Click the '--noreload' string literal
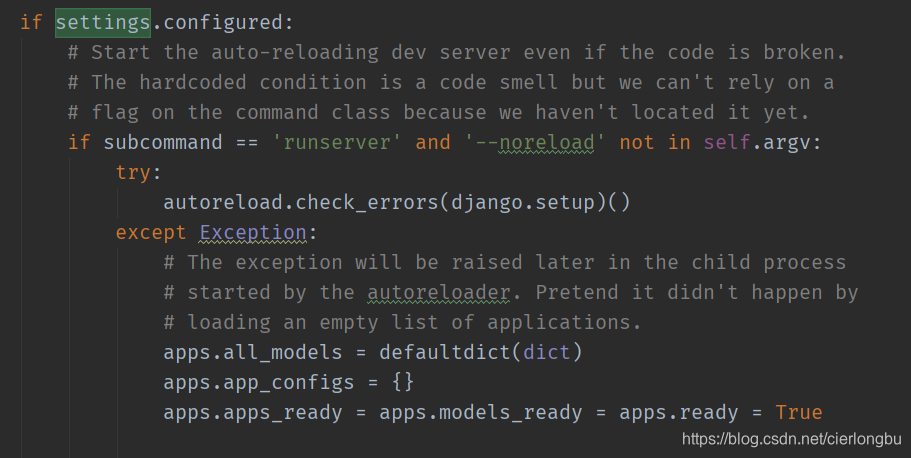This screenshot has height=458, width=911. (x=535, y=142)
